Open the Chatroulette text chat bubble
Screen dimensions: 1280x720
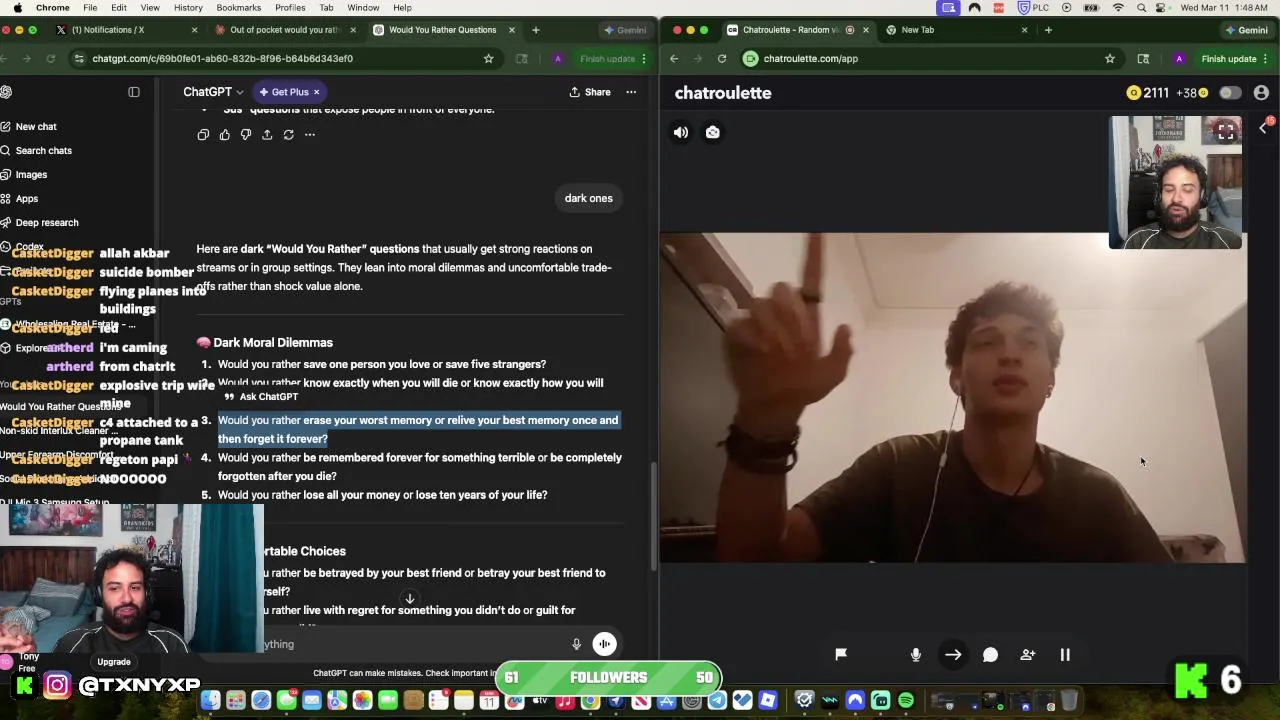(990, 654)
